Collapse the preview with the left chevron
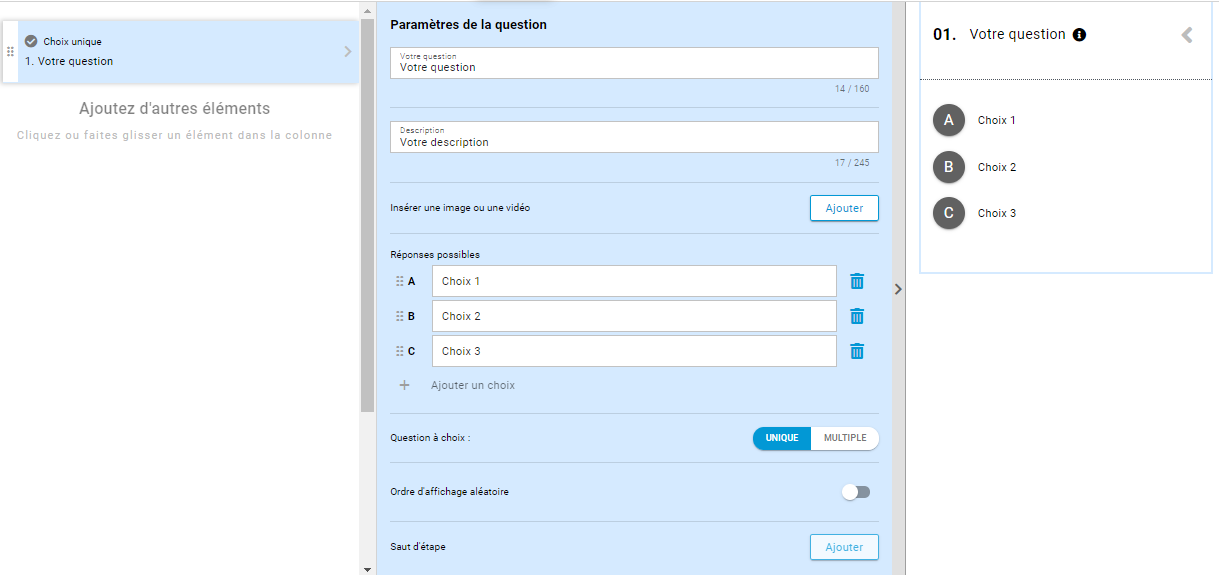Viewport: 1219px width, 575px height. coord(1187,35)
